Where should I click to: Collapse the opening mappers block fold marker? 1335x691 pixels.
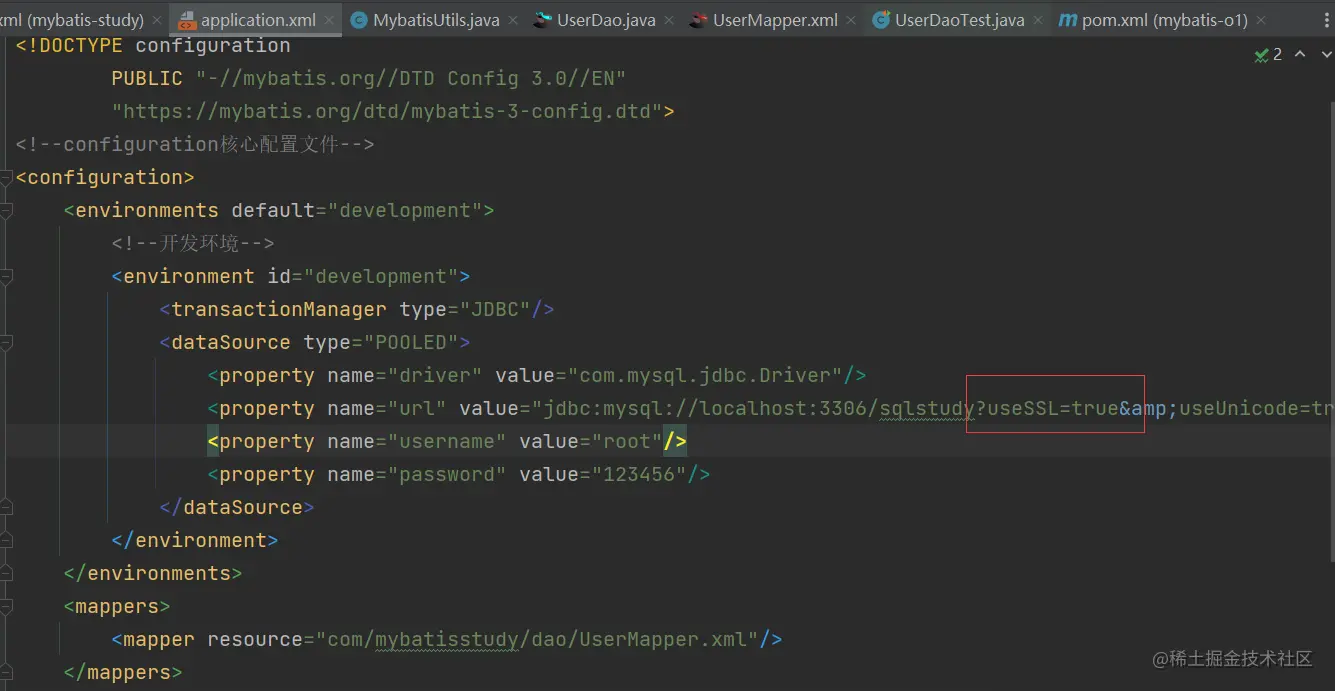pyautogui.click(x=6, y=606)
